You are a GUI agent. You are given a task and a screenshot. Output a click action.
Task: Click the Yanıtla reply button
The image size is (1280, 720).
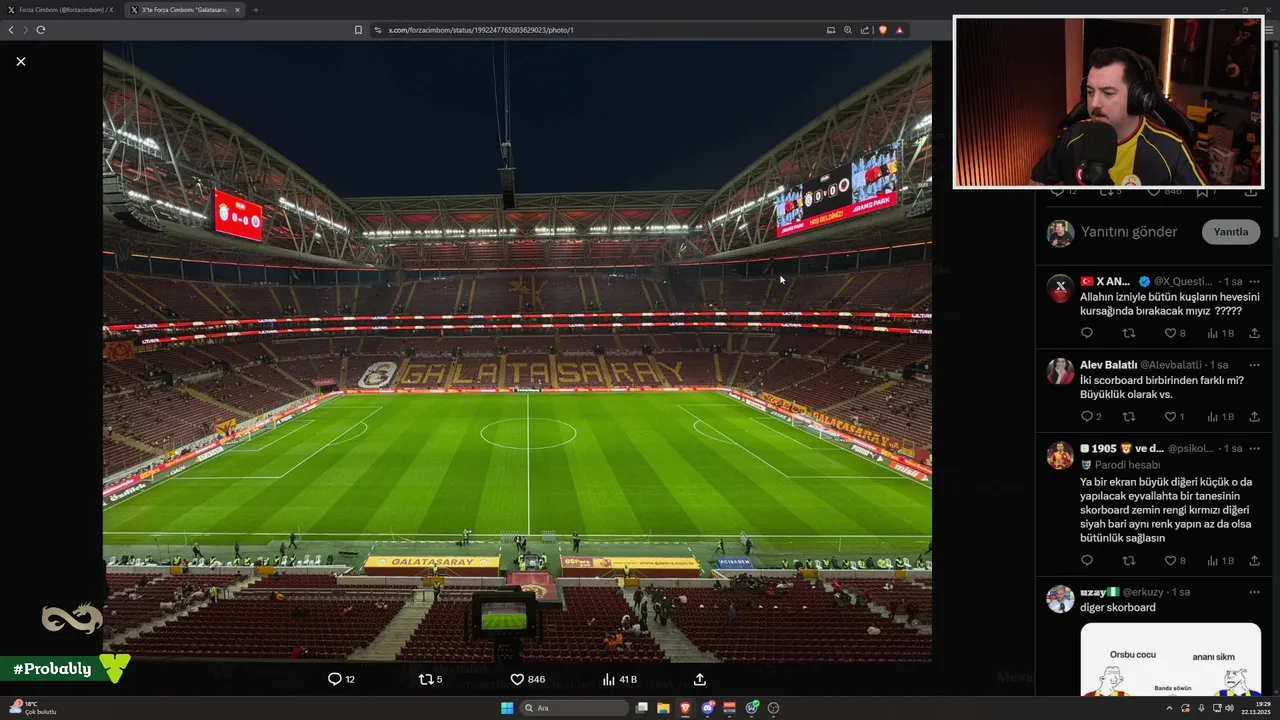[1230, 232]
